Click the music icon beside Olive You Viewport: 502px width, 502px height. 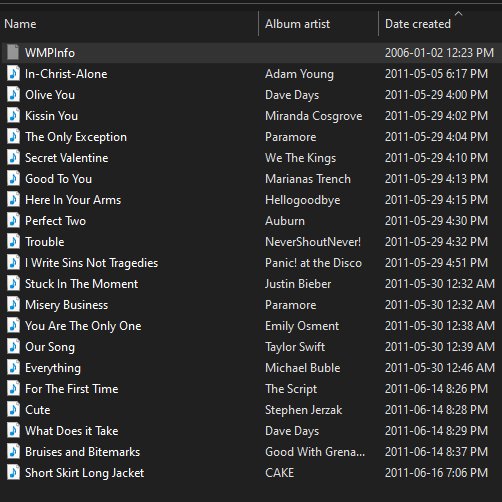13,94
